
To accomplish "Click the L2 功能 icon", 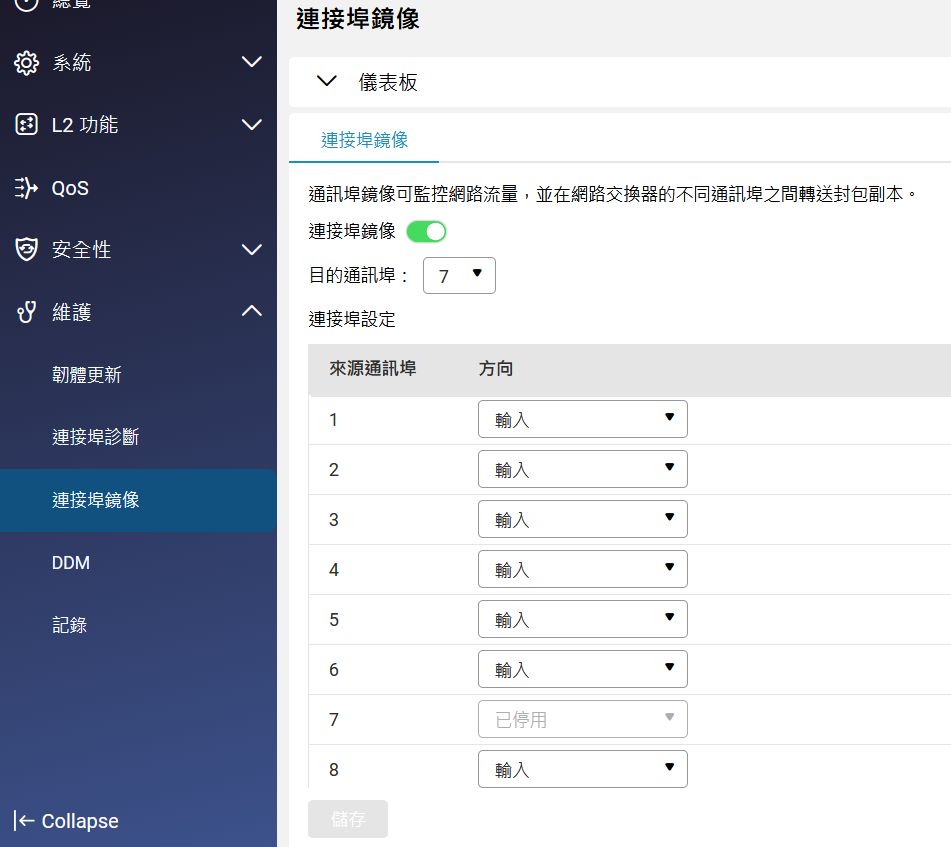I will pyautogui.click(x=26, y=124).
